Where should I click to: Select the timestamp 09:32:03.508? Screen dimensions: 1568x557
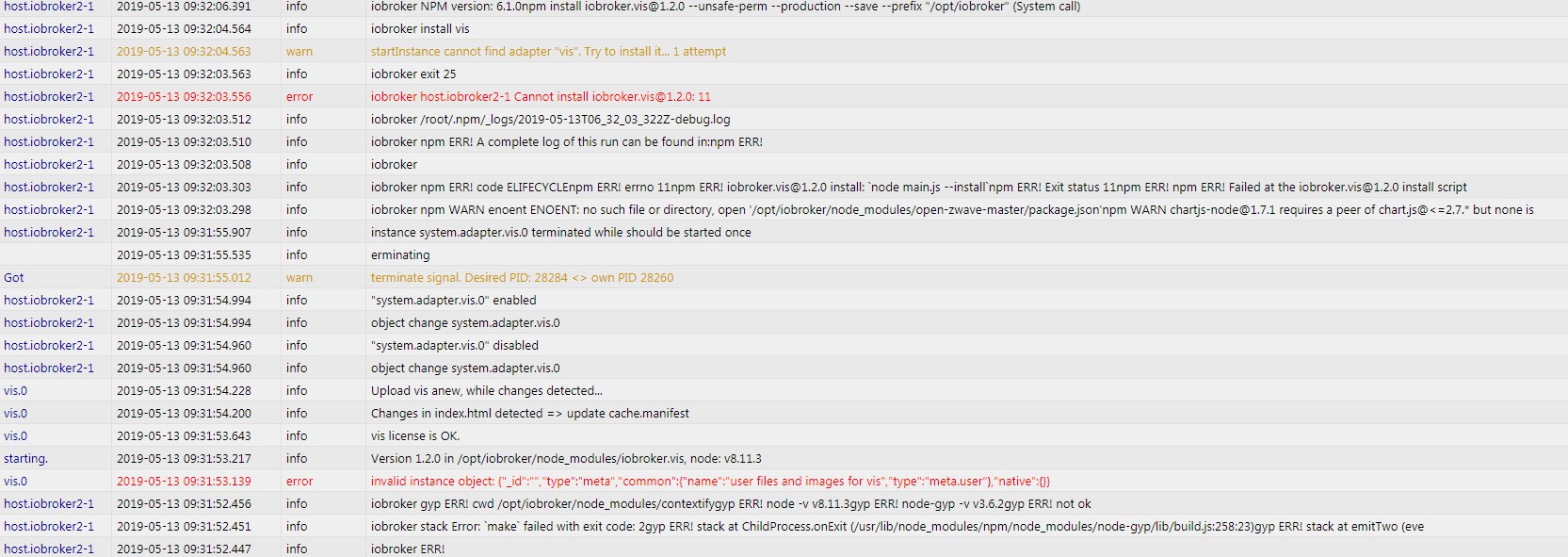[184, 164]
